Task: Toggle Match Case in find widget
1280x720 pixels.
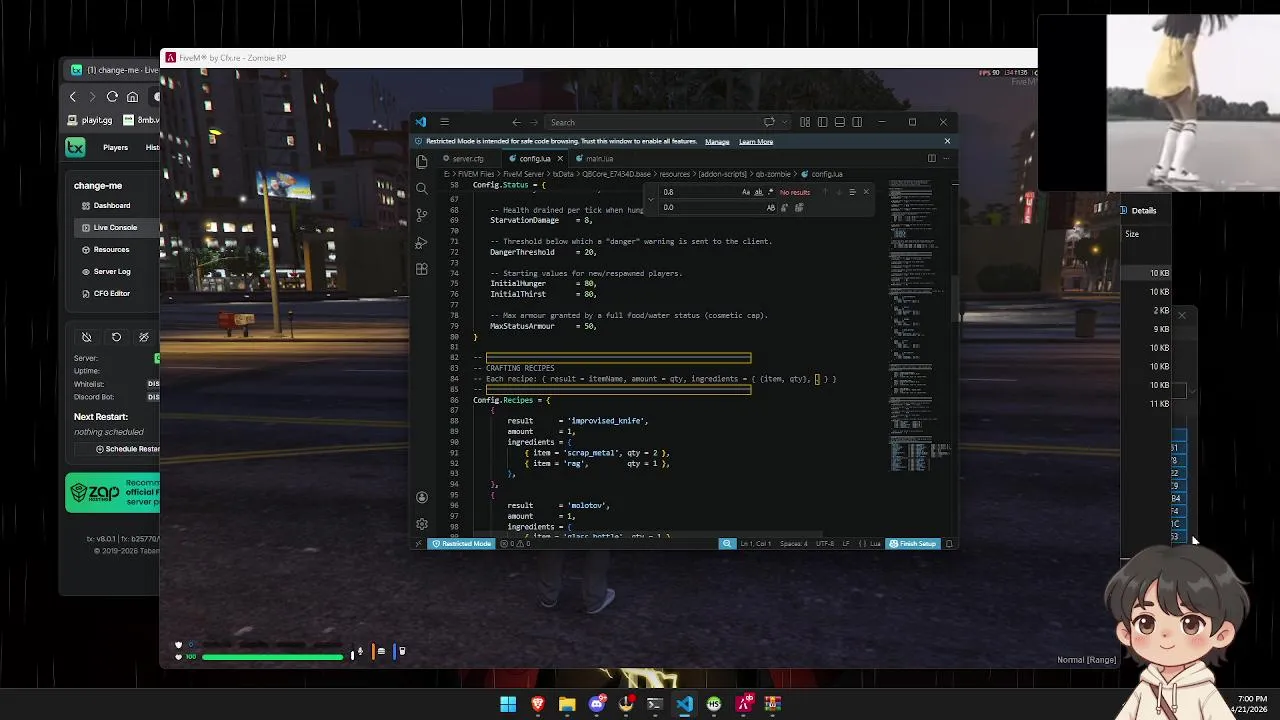Action: tap(746, 192)
